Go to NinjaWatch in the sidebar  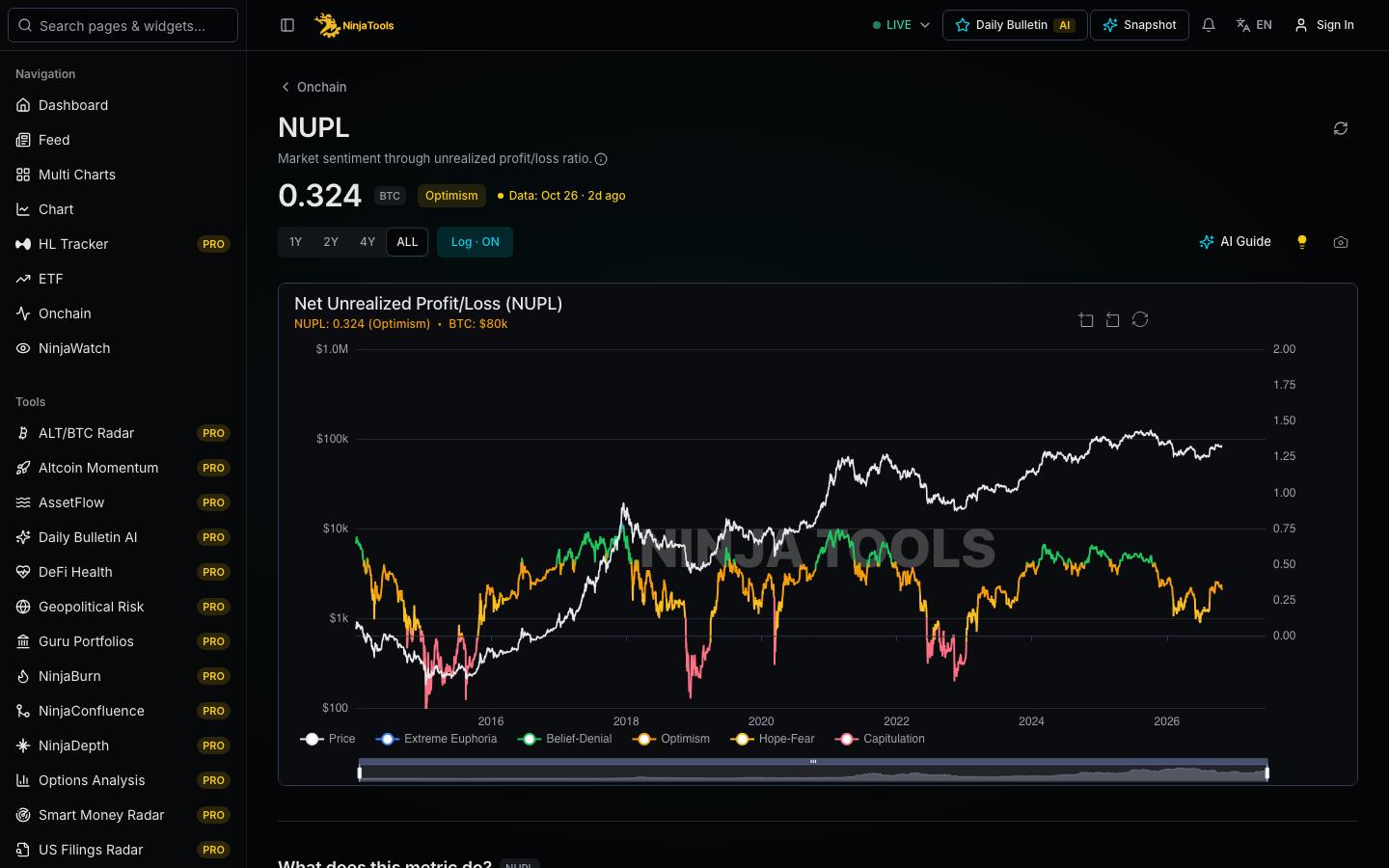123,348
